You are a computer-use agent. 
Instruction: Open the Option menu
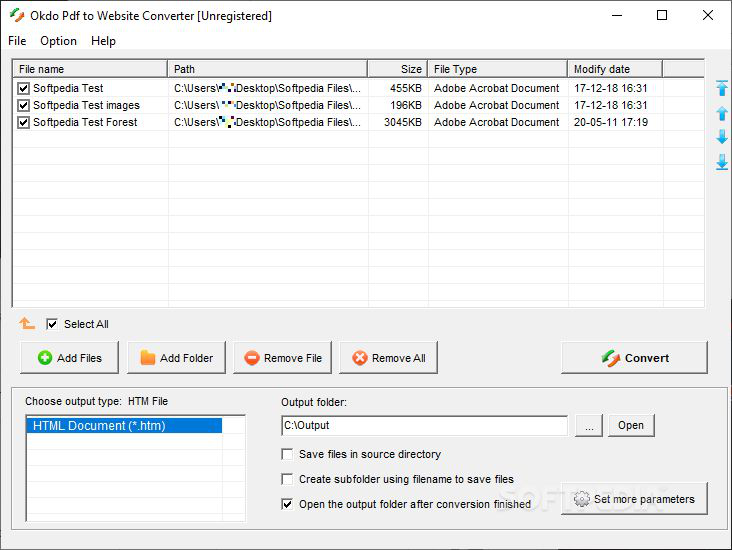(58, 41)
